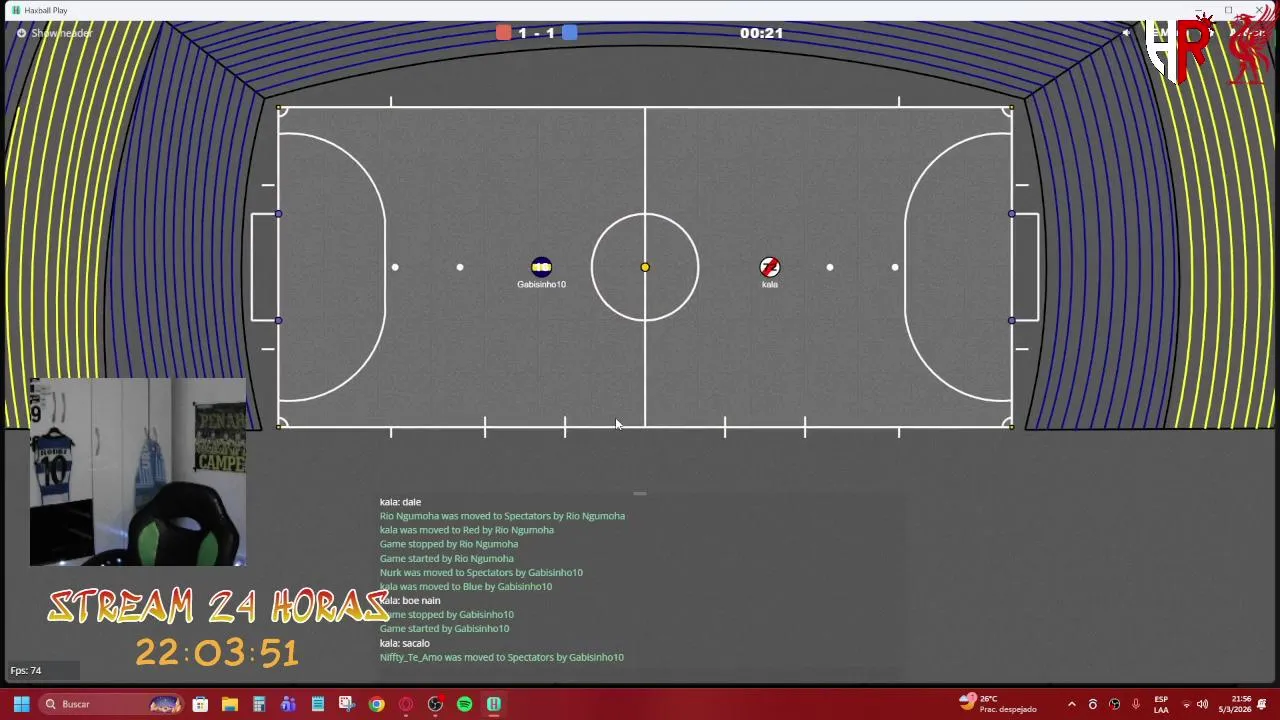Open Snipping Tool from taskbar
1280x720 pixels.
(x=346, y=704)
